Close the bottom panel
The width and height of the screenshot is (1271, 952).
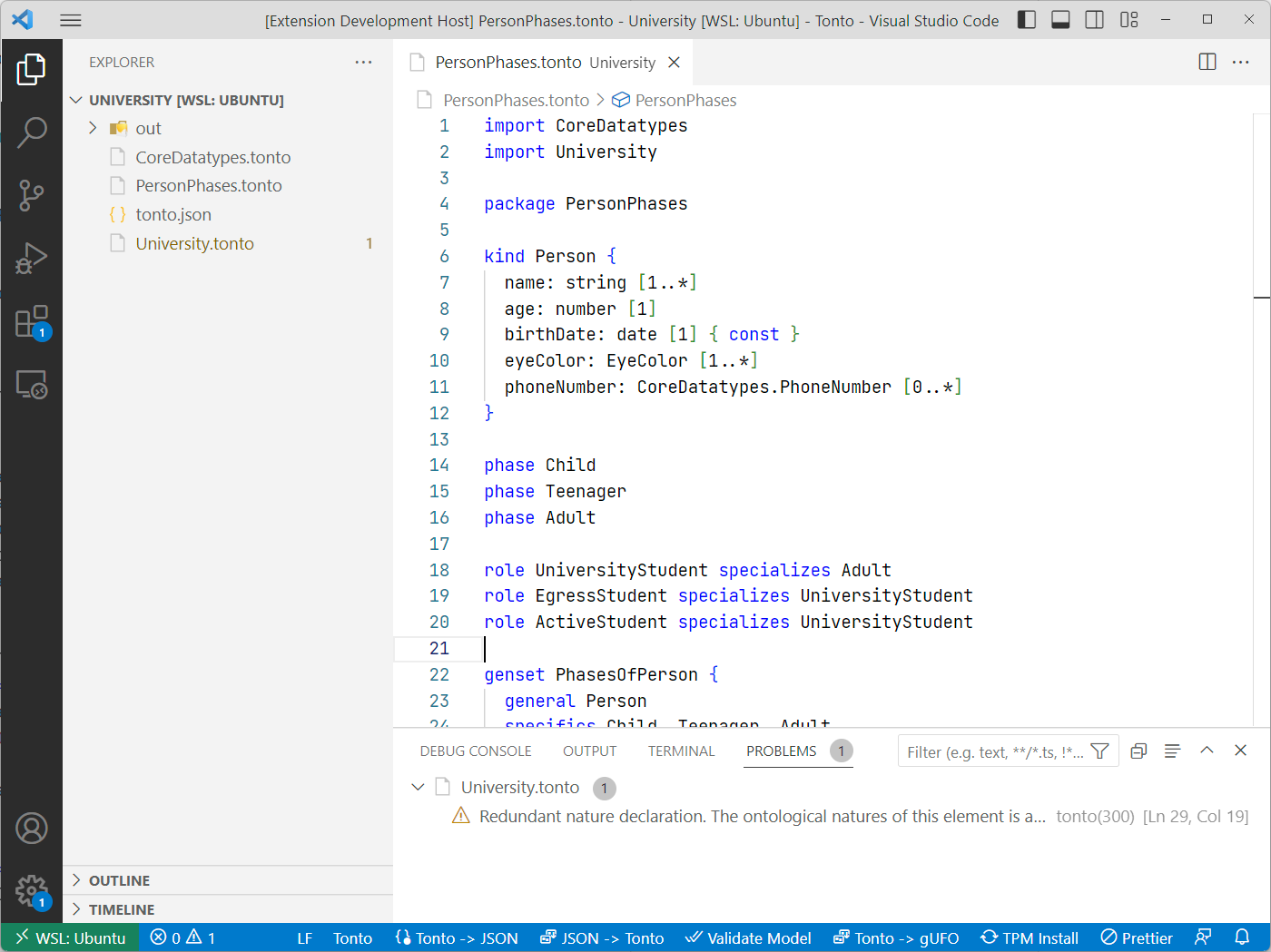point(1240,751)
